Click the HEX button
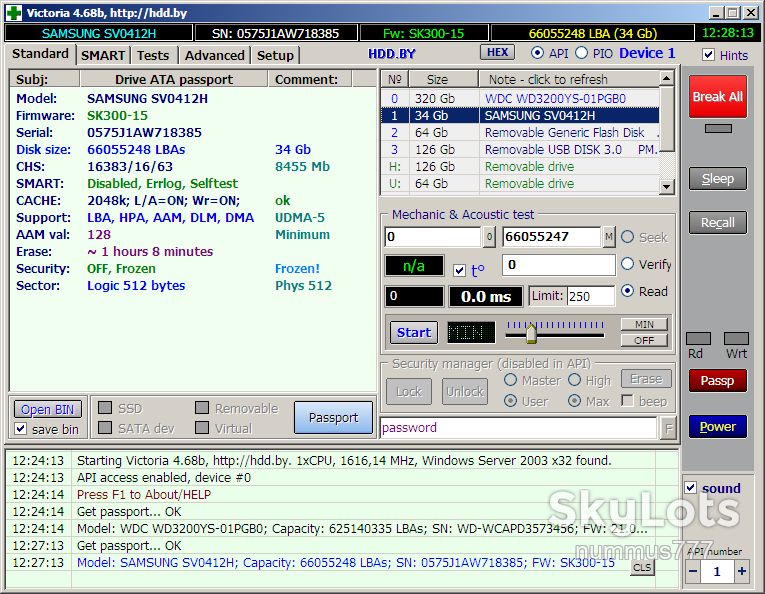This screenshot has height=594, width=765. 497,52
